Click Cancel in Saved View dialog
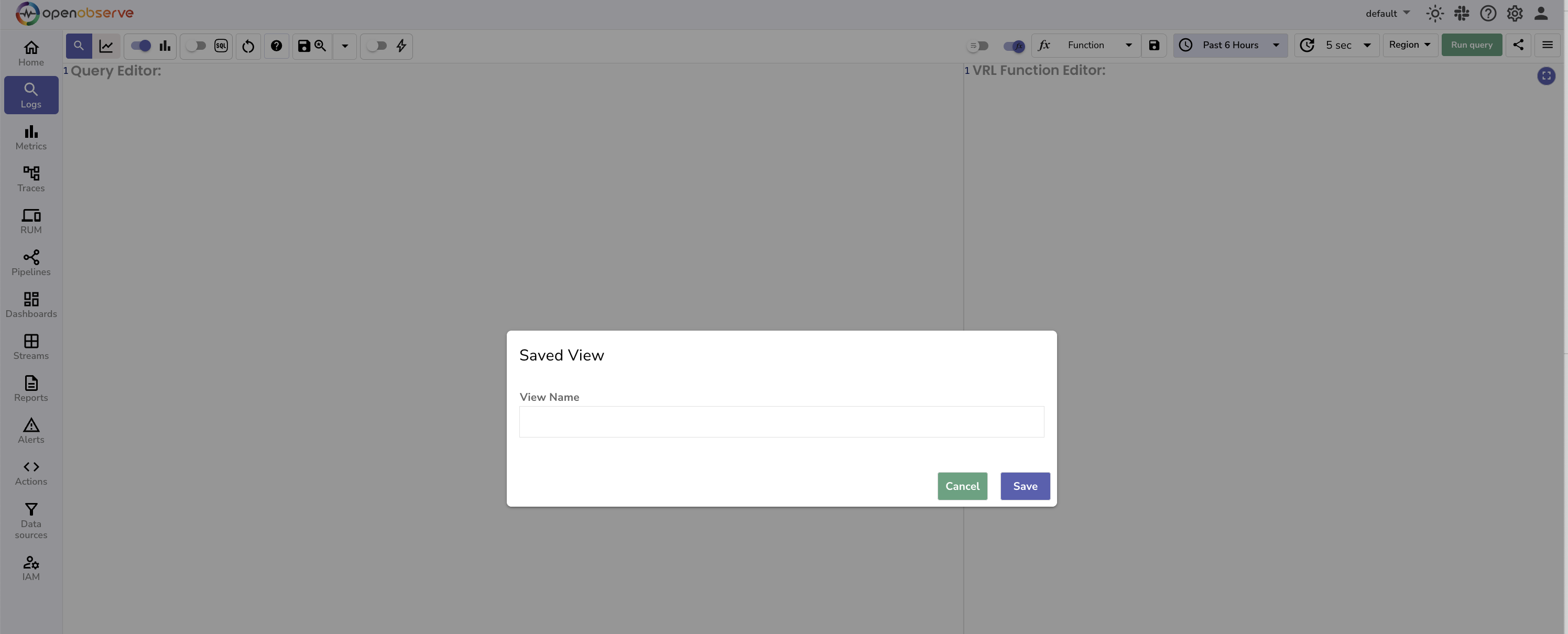 point(962,486)
